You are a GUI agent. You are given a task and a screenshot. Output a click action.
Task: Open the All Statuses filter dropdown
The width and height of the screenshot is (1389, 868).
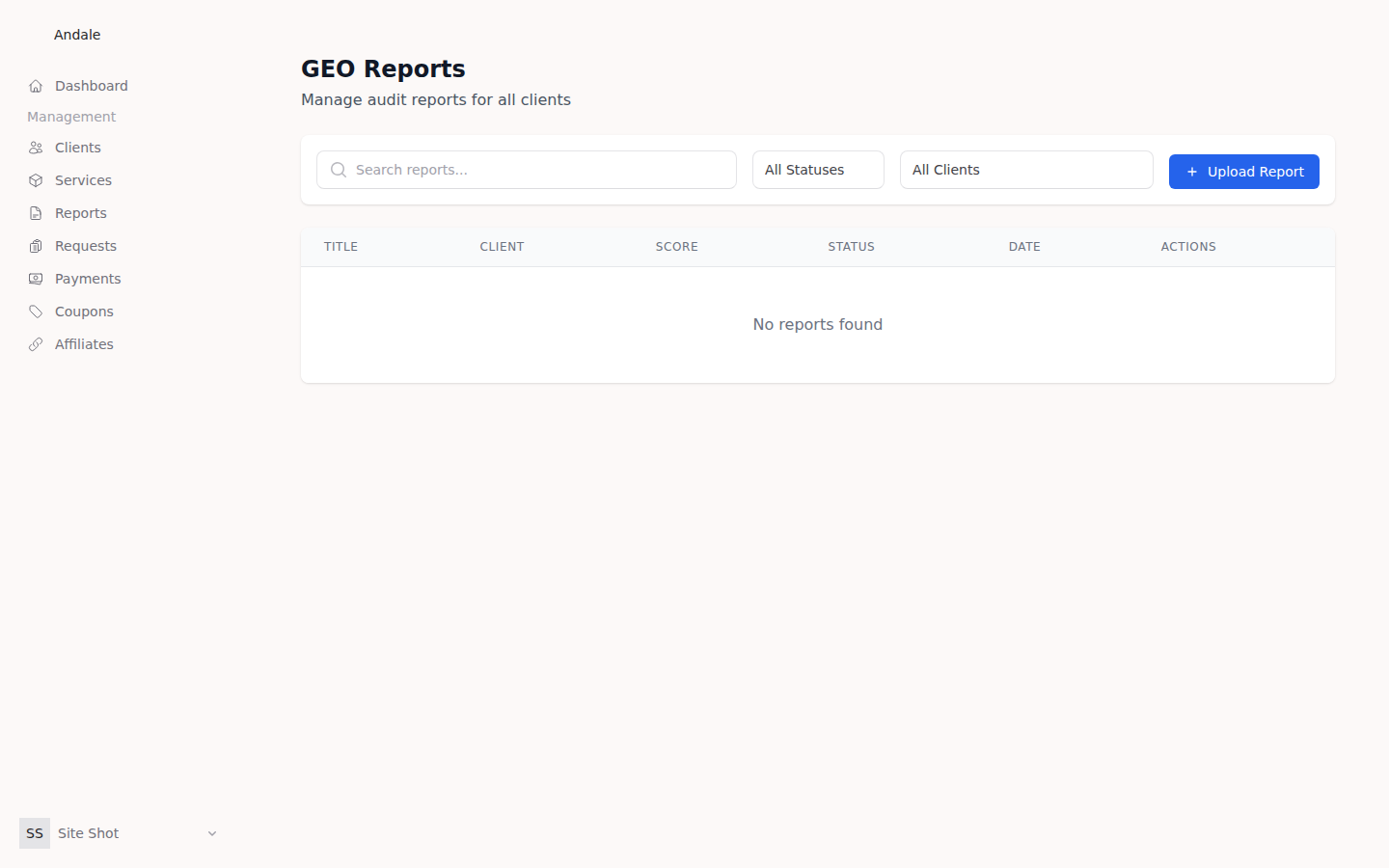pyautogui.click(x=818, y=170)
